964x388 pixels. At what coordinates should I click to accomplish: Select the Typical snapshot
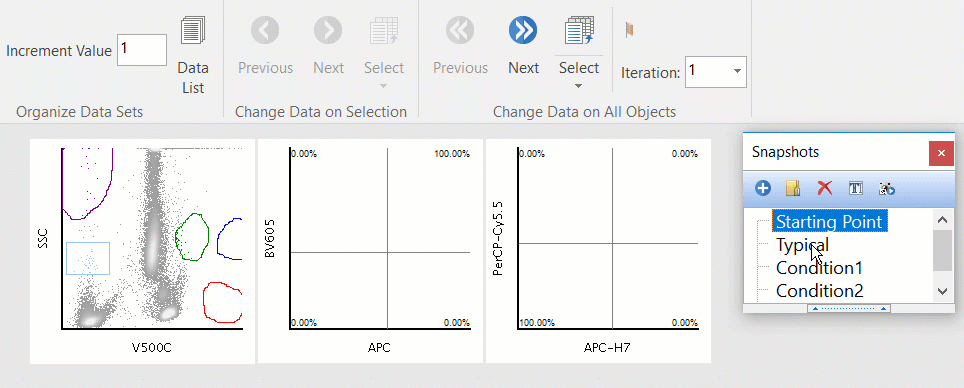(x=802, y=245)
